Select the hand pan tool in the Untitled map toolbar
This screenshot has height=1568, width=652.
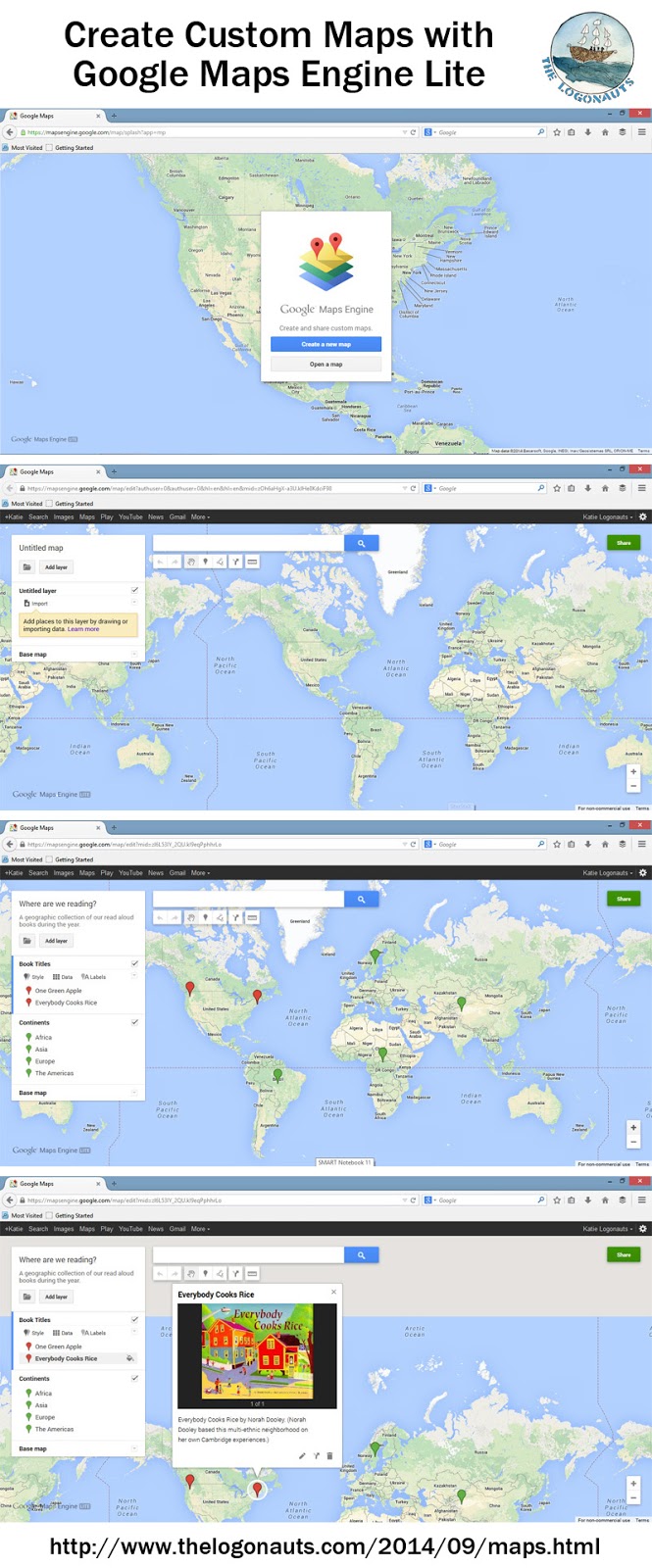click(191, 562)
